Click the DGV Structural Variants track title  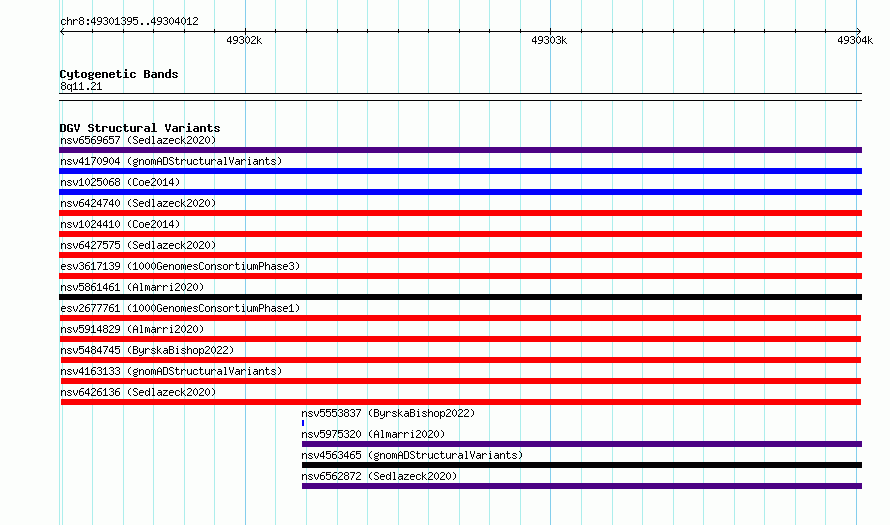pos(140,128)
